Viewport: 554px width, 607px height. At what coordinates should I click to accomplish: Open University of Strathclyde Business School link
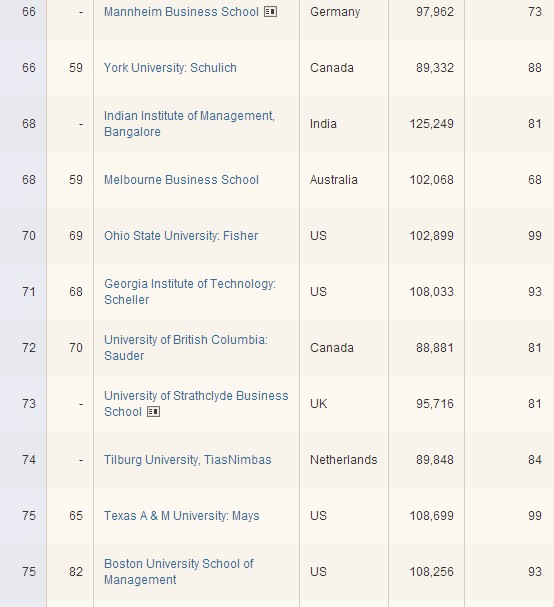[x=196, y=403]
